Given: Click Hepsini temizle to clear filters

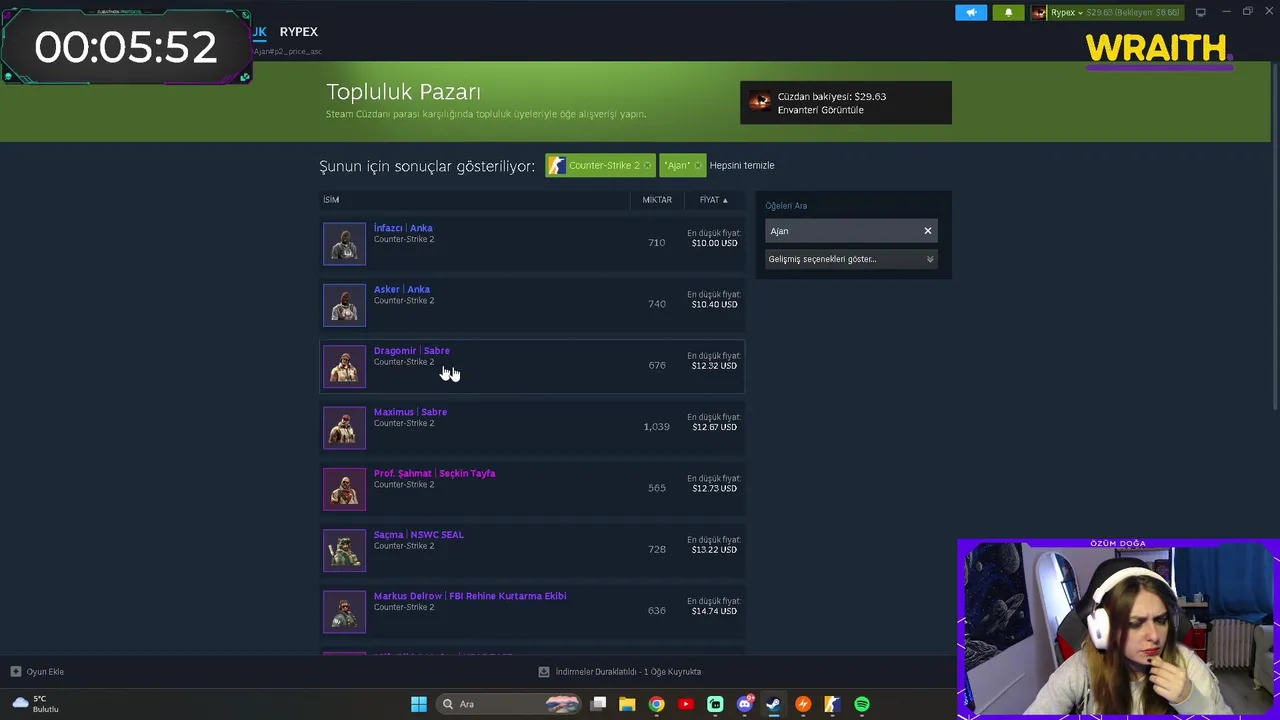Looking at the screenshot, I should (742, 166).
